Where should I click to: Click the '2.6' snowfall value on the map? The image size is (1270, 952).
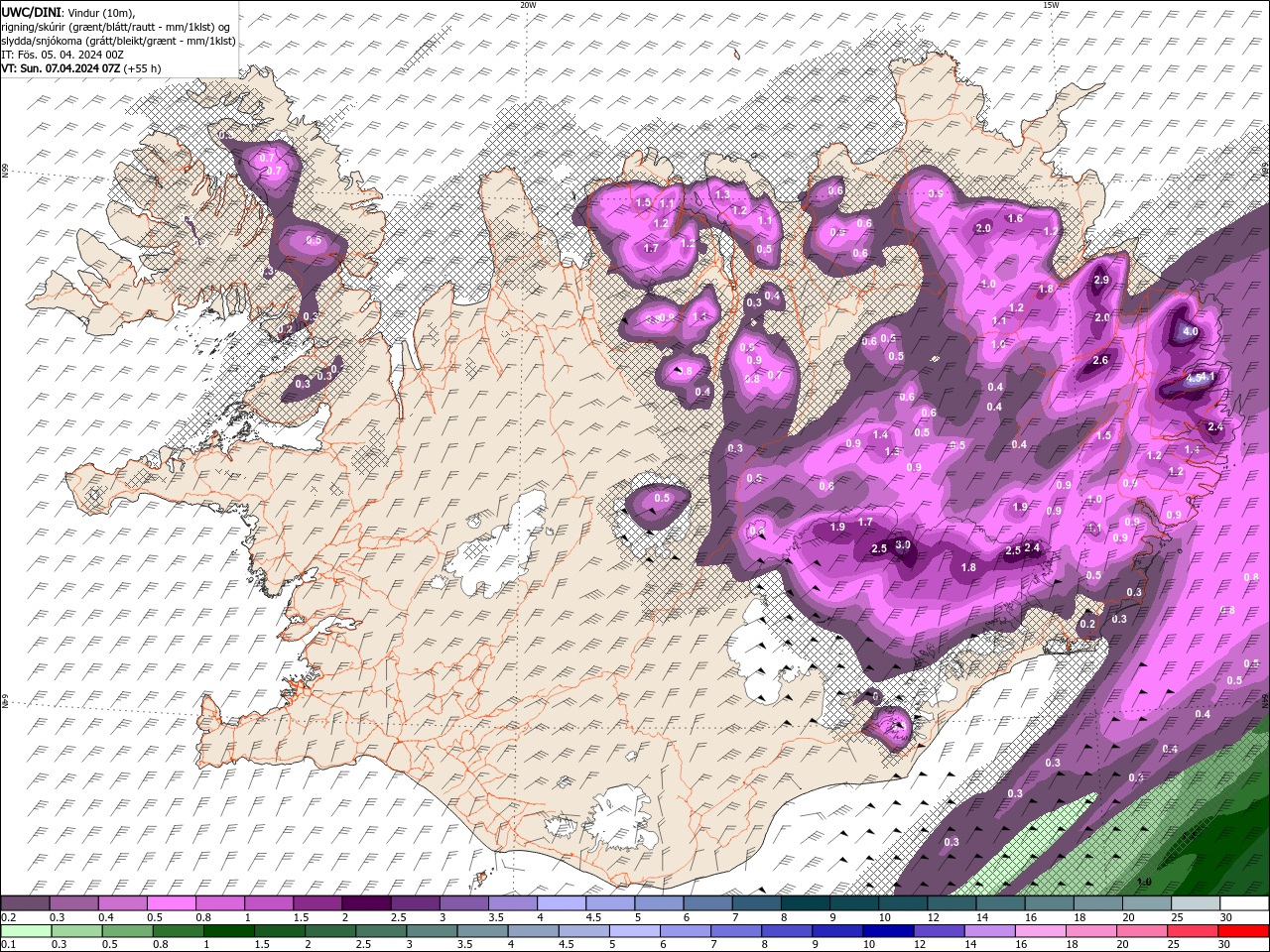click(1100, 361)
